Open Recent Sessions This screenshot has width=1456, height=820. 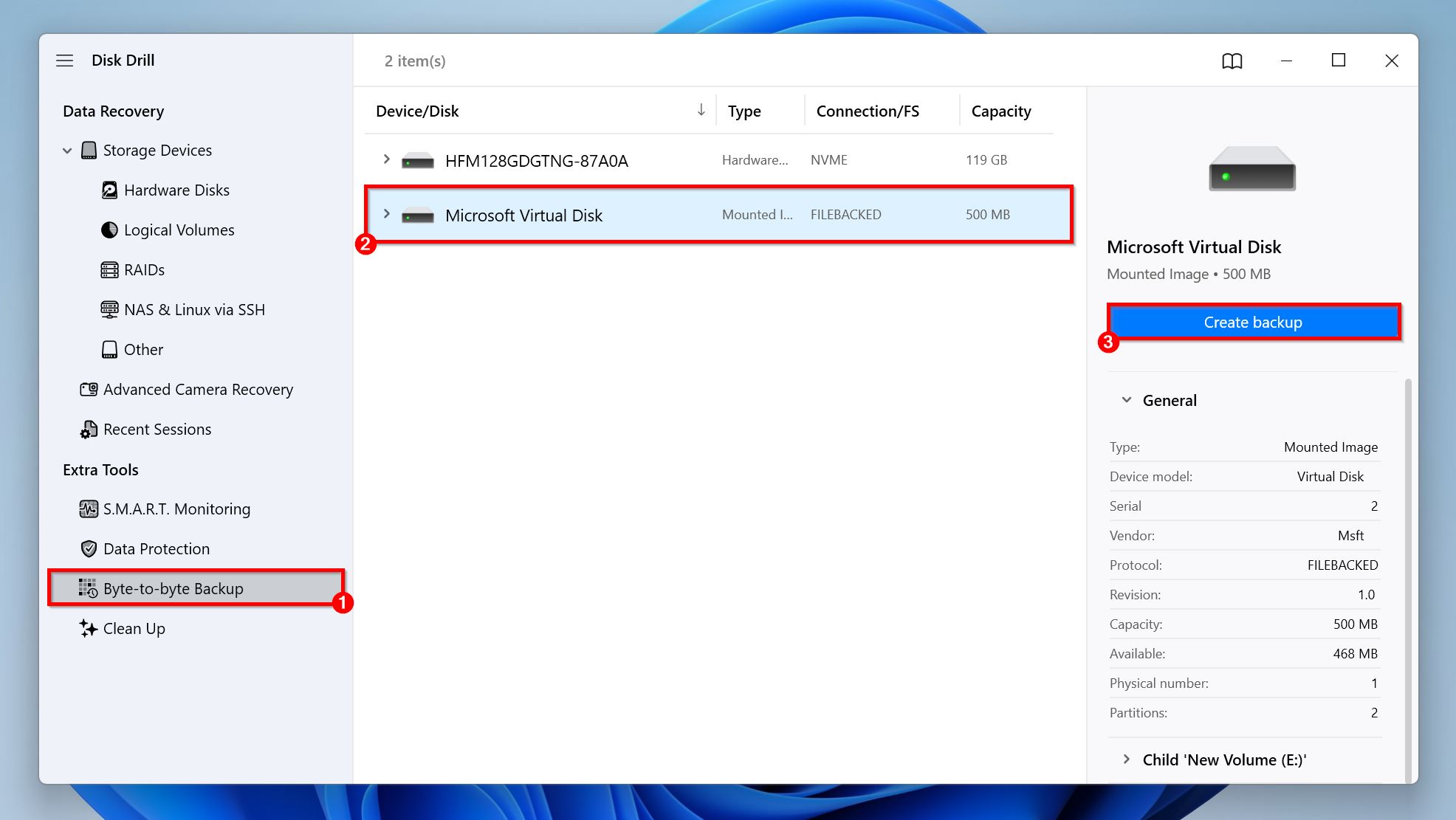tap(157, 429)
